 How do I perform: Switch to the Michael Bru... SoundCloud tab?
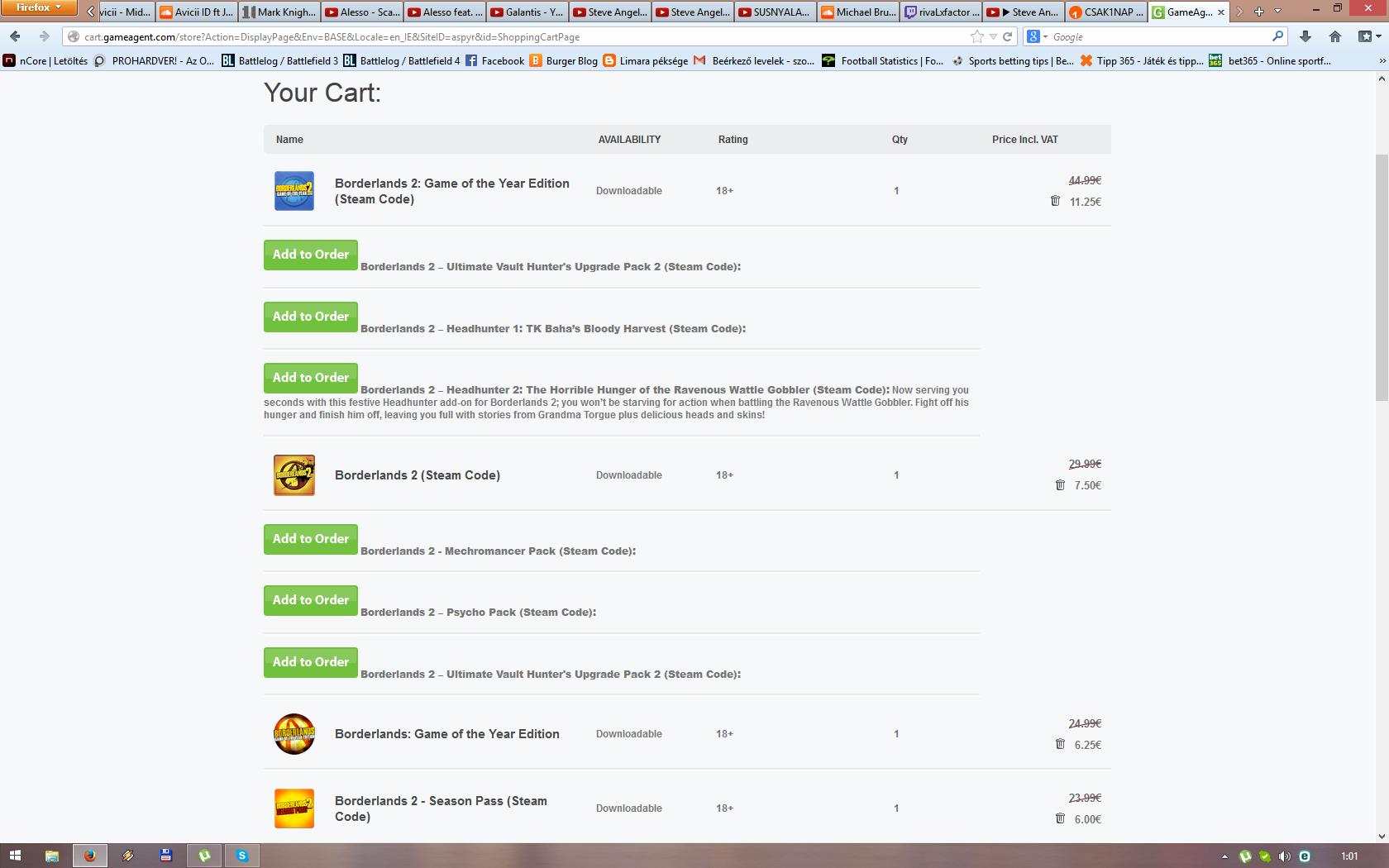click(857, 12)
